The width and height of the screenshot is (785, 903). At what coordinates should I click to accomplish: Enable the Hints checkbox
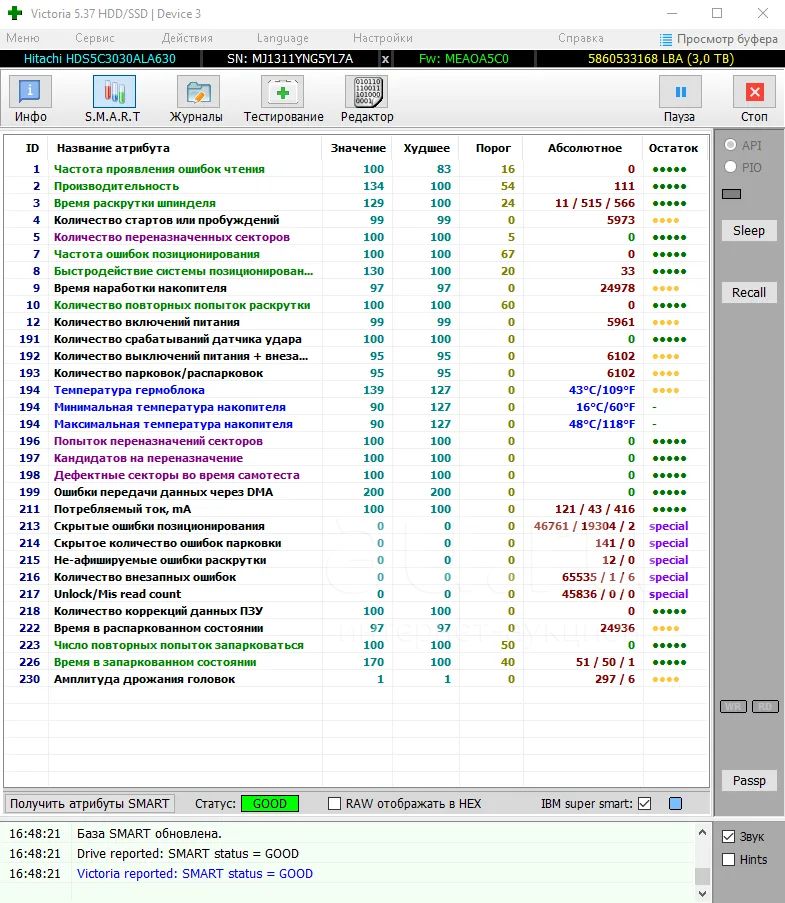tap(729, 860)
